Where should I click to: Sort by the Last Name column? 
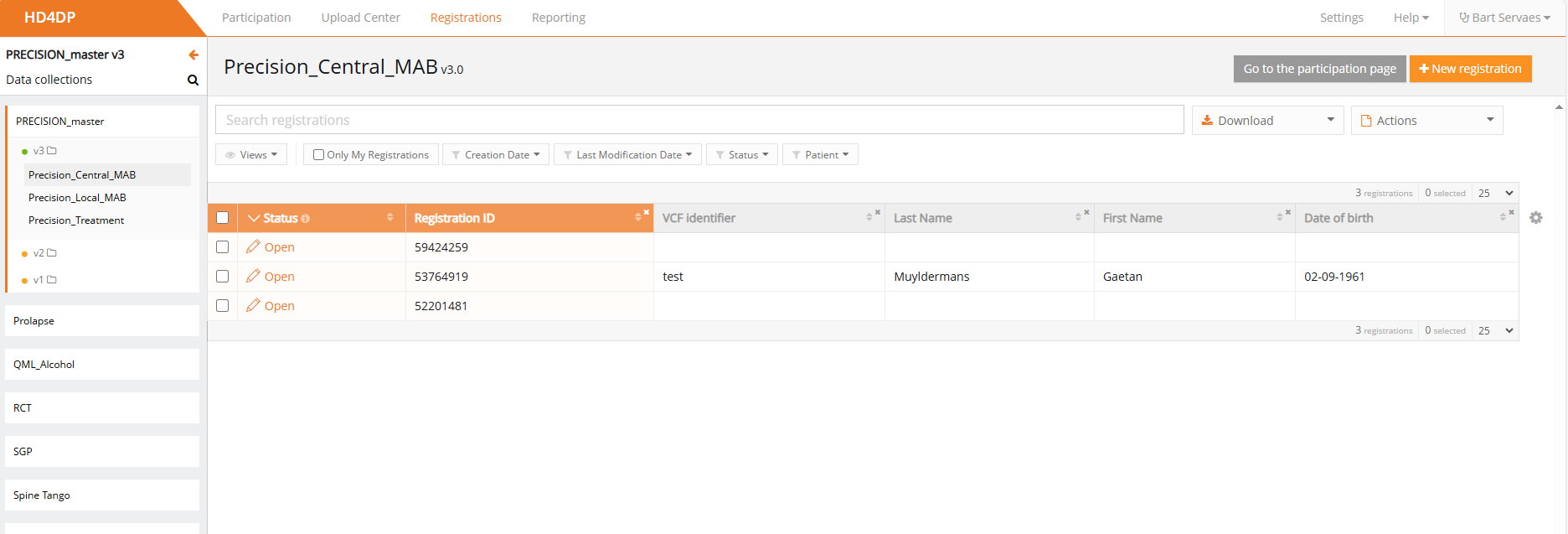coord(1078,218)
